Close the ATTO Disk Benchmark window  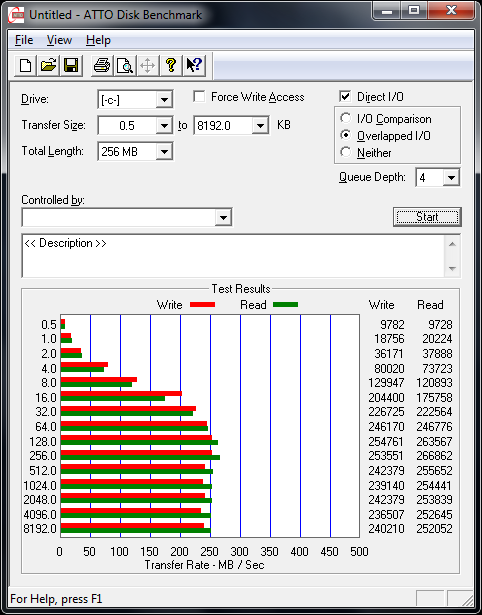[x=451, y=11]
